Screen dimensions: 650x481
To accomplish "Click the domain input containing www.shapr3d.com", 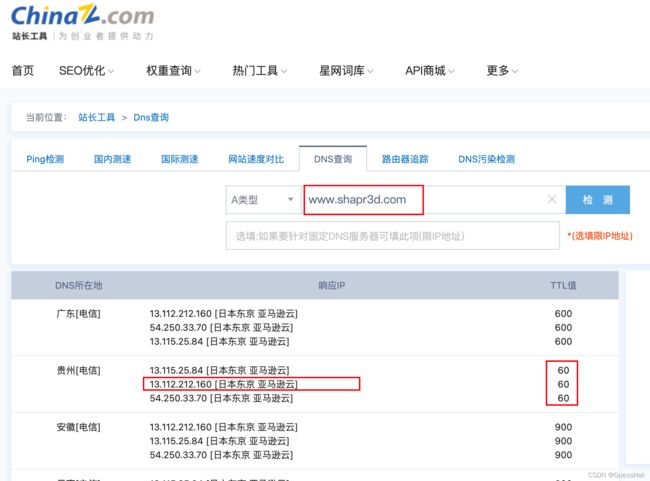I will [x=433, y=200].
